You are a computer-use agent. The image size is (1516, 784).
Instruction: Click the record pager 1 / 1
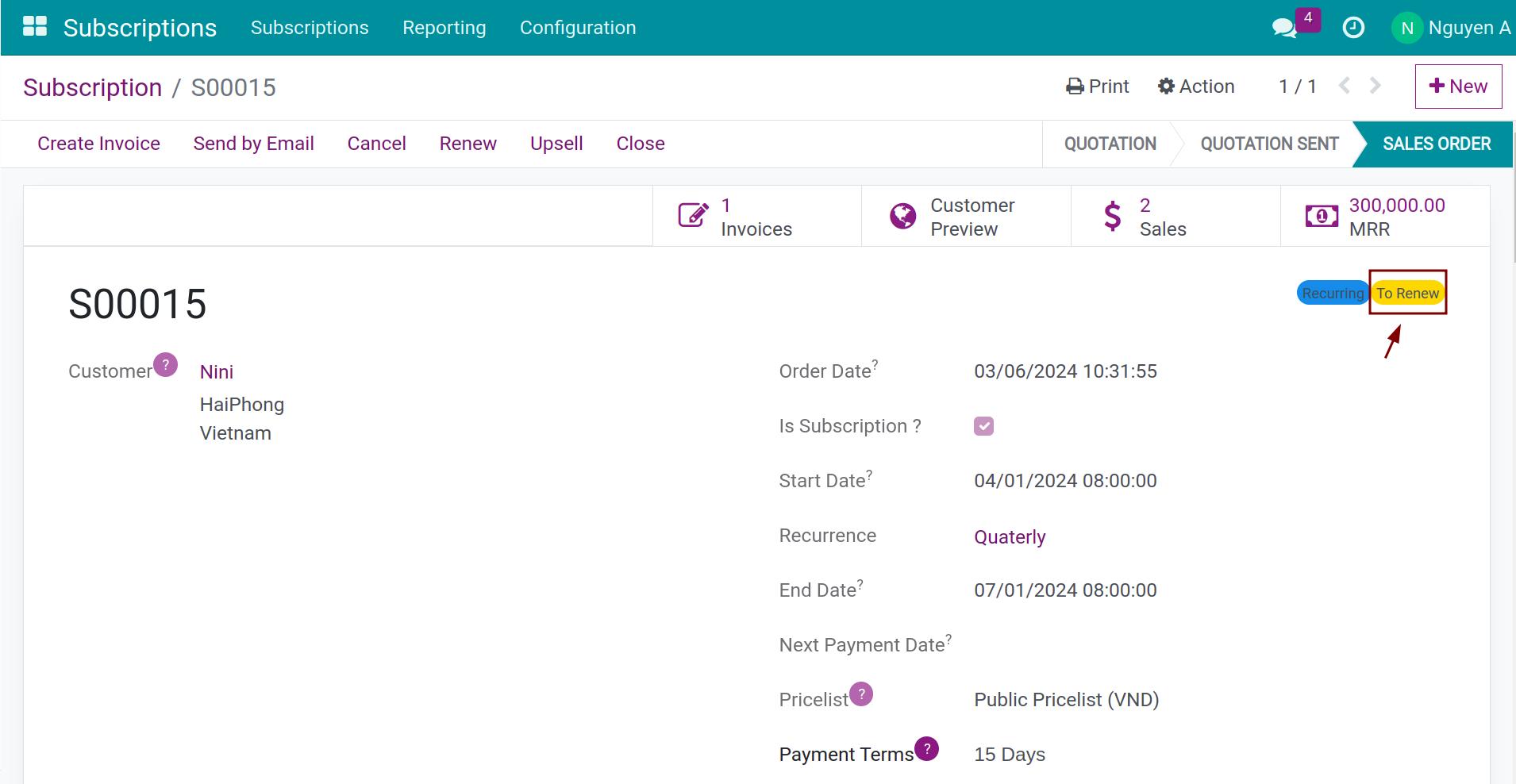point(1298,86)
